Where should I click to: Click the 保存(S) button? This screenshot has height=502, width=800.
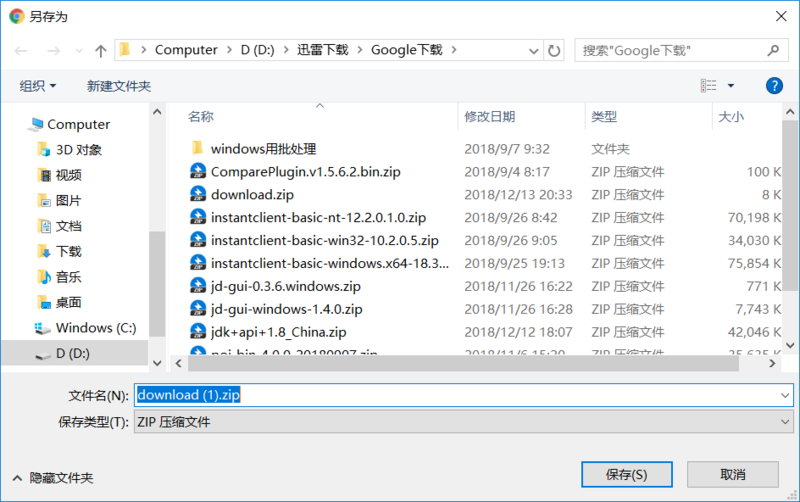627,474
